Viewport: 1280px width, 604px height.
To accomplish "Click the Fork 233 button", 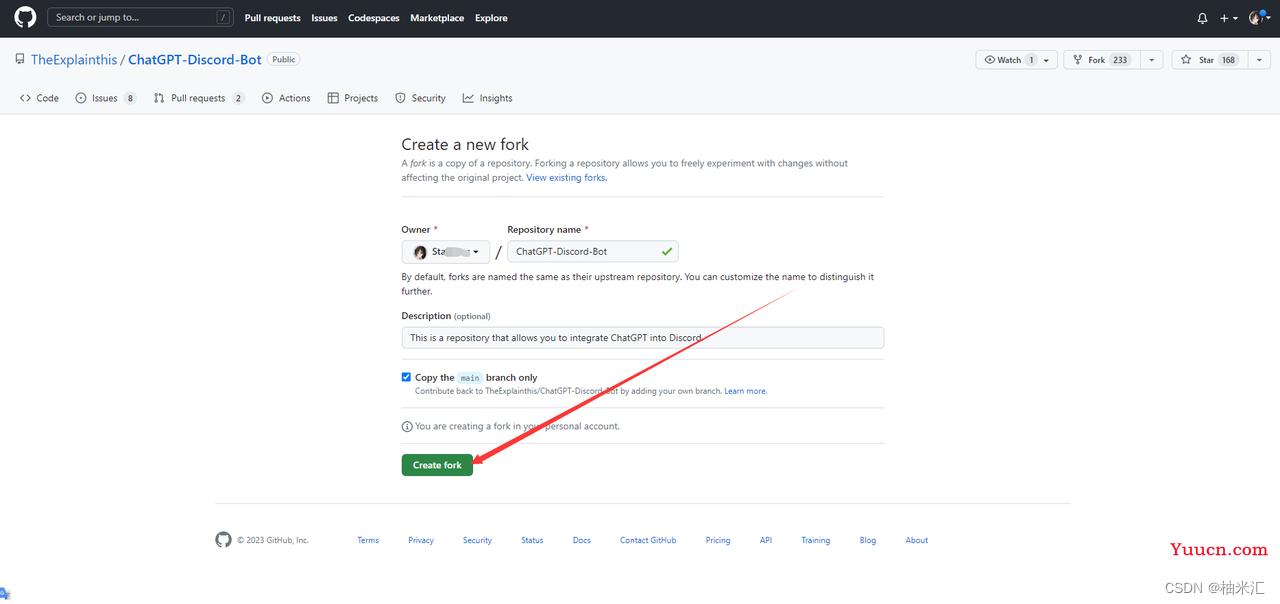I will [x=1100, y=60].
